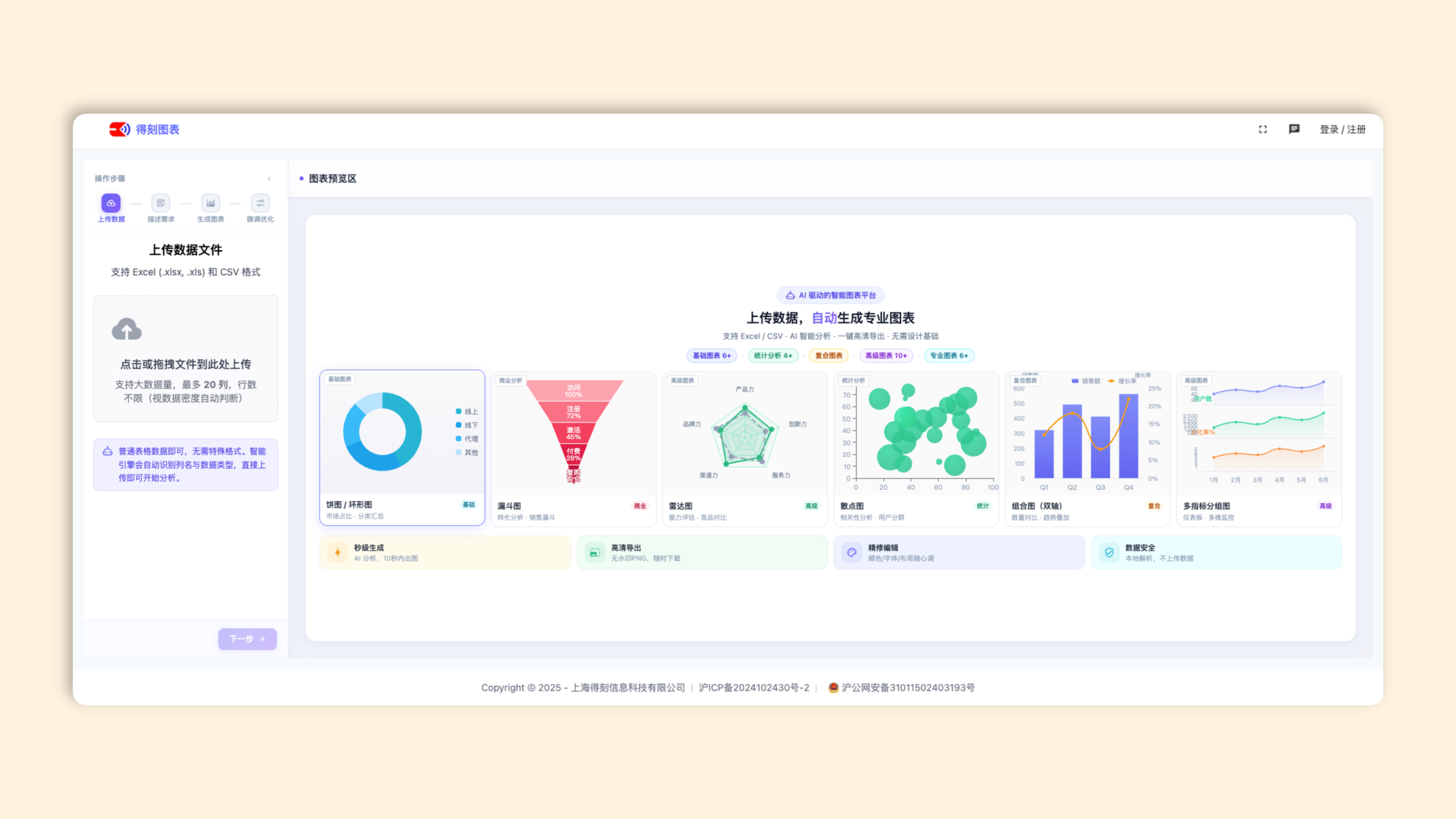Open the 登录 / 注册 link
The width and height of the screenshot is (1456, 819).
(x=1342, y=129)
